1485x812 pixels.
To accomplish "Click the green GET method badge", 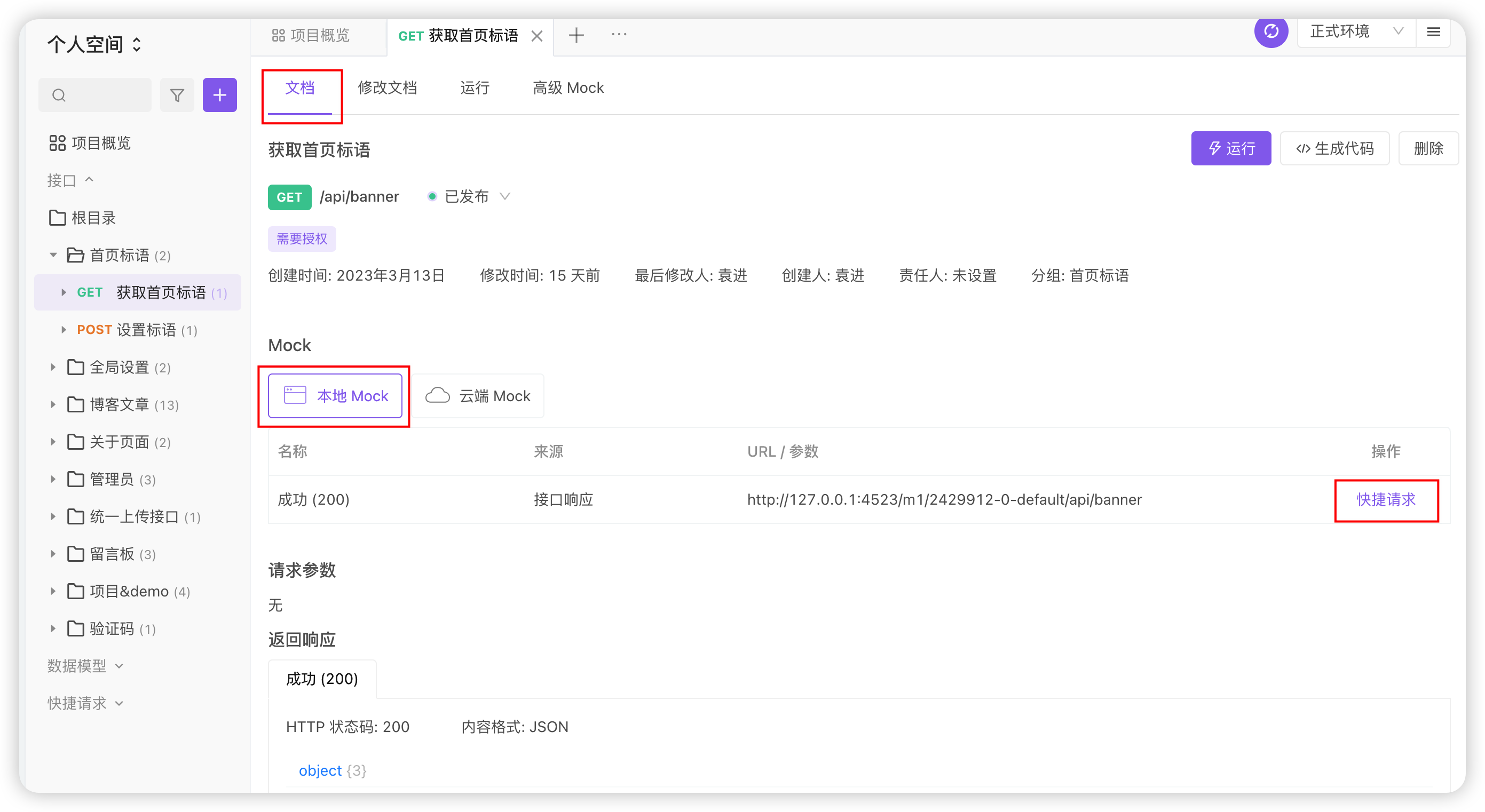I will [289, 197].
